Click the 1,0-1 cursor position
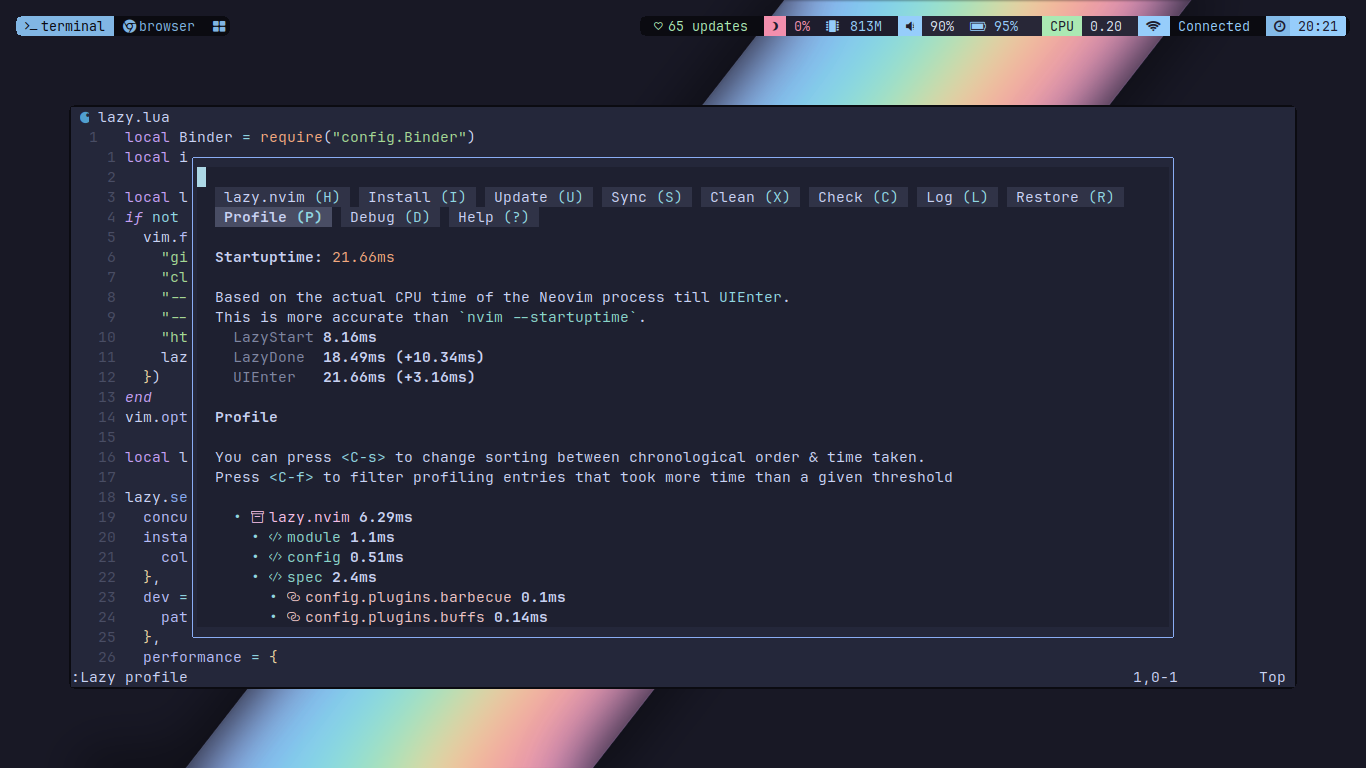1366x768 pixels. 1155,677
